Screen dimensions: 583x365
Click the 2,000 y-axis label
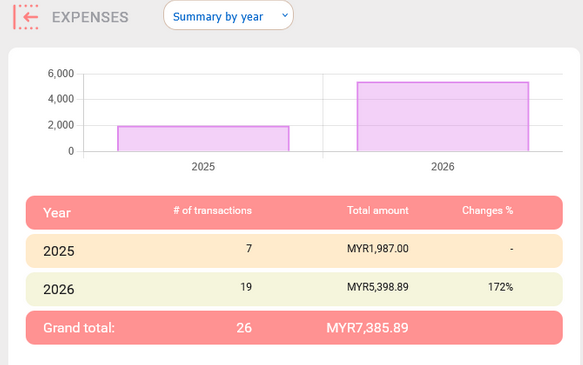click(61, 125)
